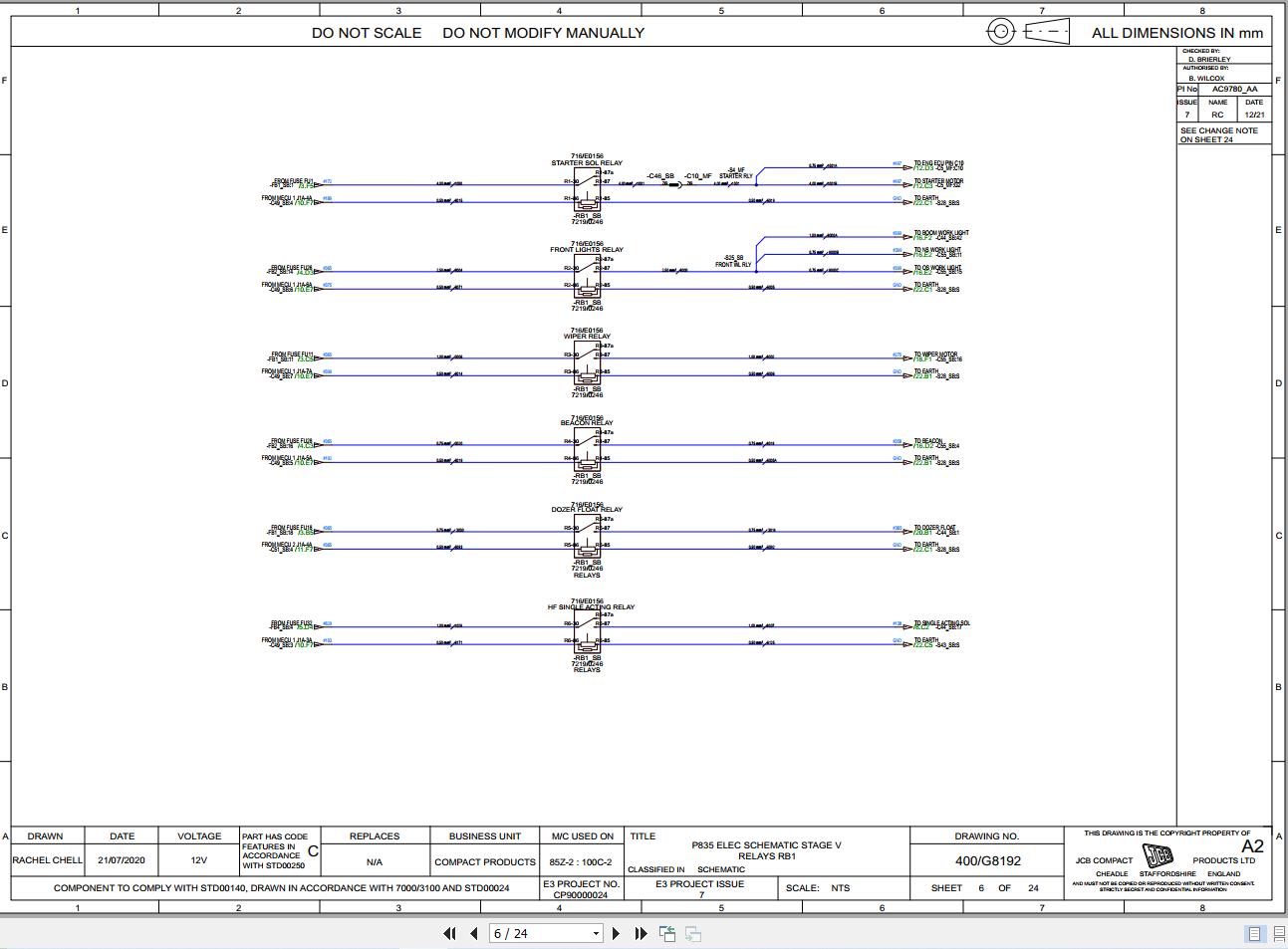
Task: Advance to the next page
Action: point(616,933)
